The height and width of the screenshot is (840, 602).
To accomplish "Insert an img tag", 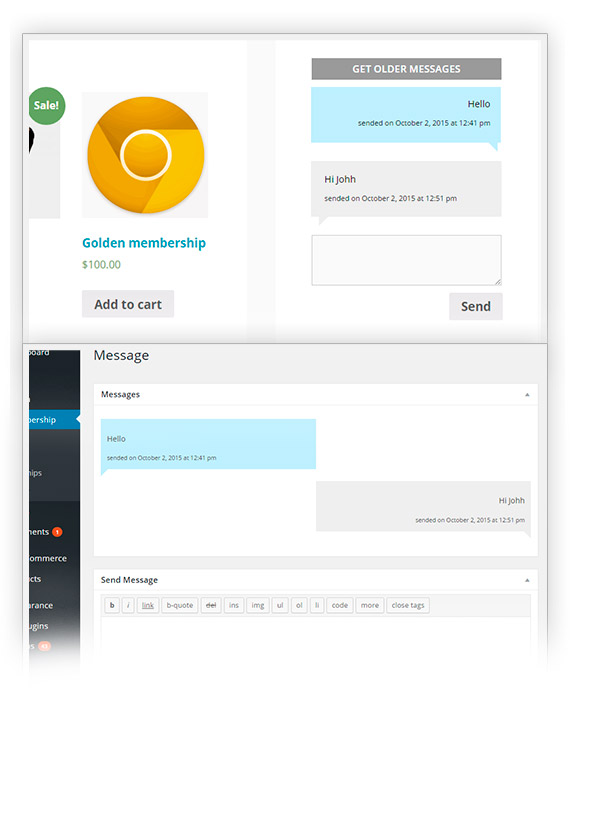I will 258,605.
